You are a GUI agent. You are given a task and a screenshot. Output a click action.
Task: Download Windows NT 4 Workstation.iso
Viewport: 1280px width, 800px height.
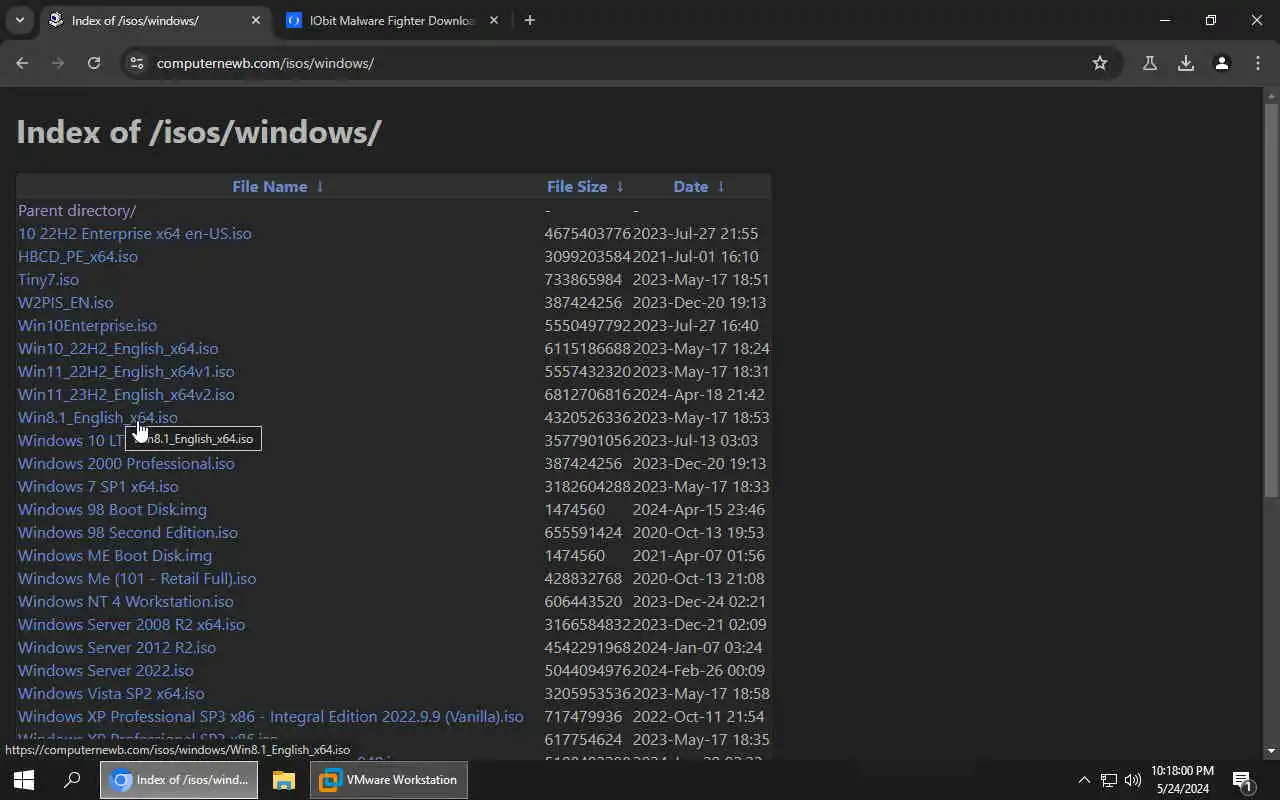click(x=126, y=601)
